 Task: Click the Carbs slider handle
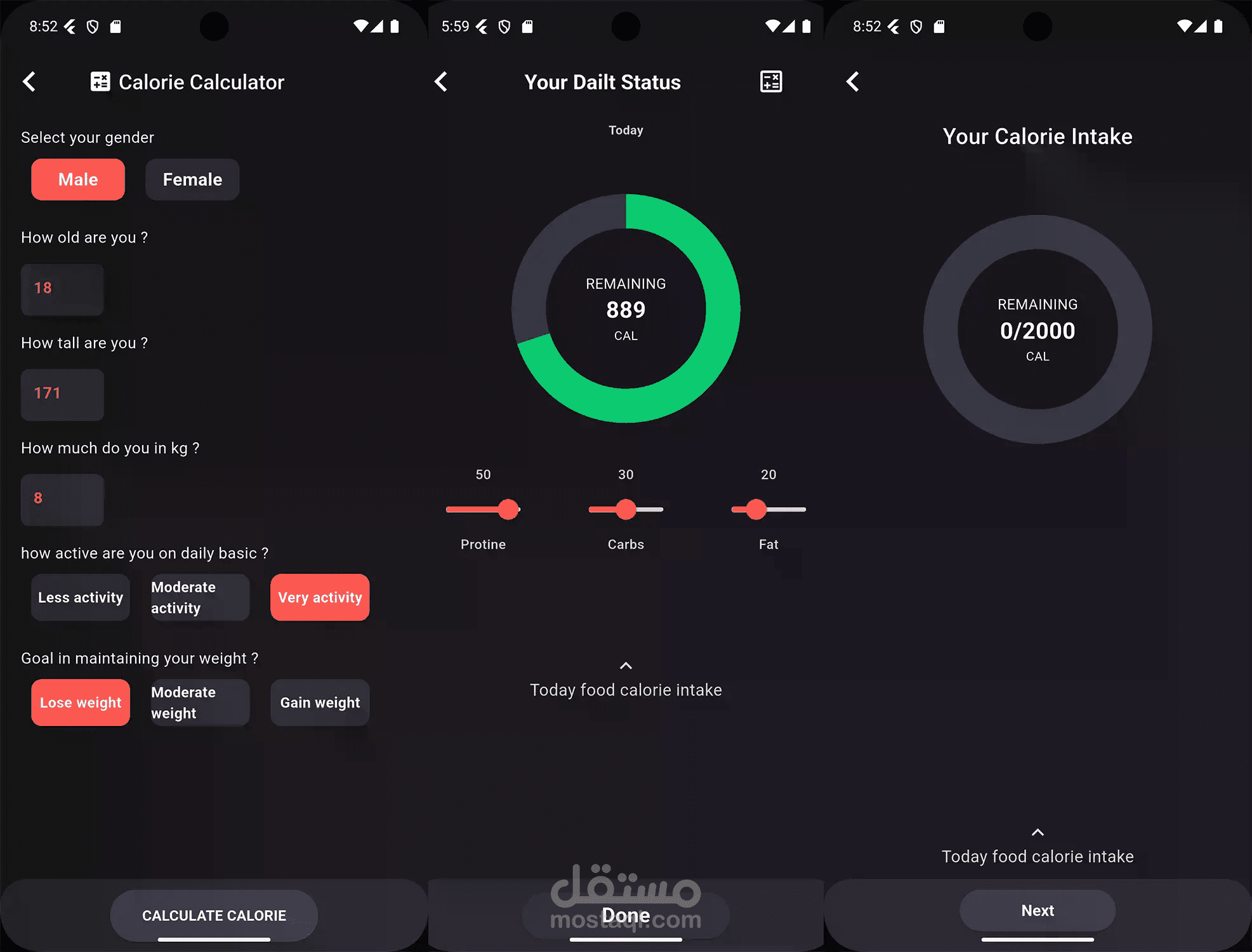(x=626, y=509)
